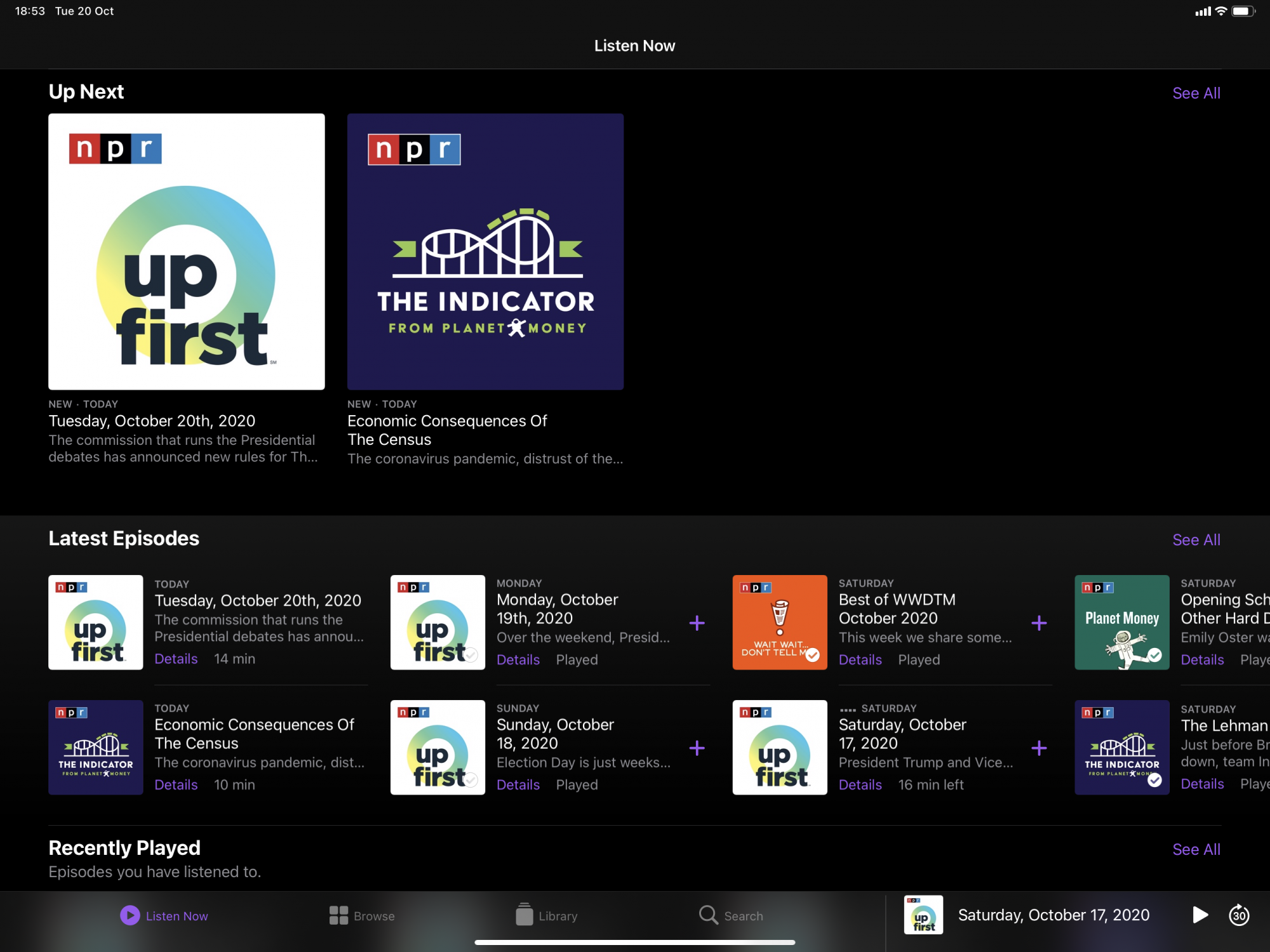Screen dimensions: 1270x952
Task: Add Saturday, October 17 episode to library
Action: click(x=1039, y=748)
